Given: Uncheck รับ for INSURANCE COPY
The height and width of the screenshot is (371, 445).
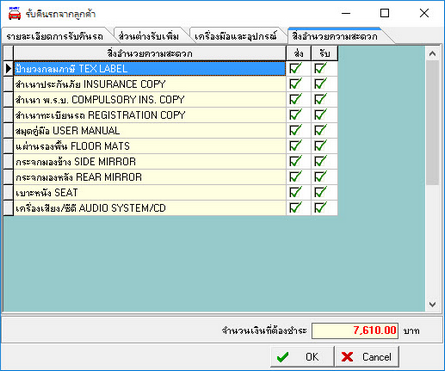Looking at the screenshot, I should pos(320,84).
